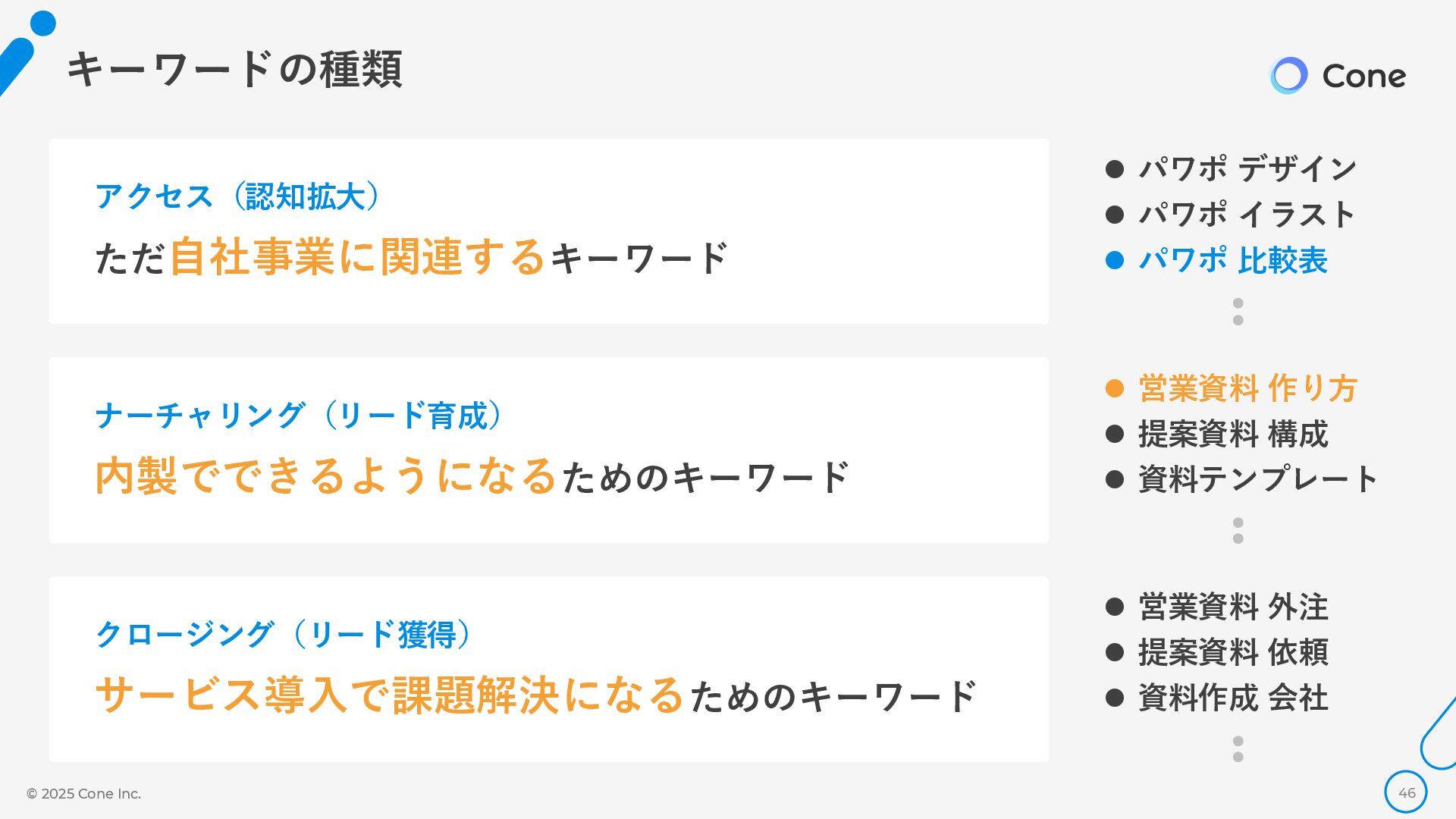Click the © 2025 Cone Inc. footer
This screenshot has width=1456, height=819.
pos(83,793)
